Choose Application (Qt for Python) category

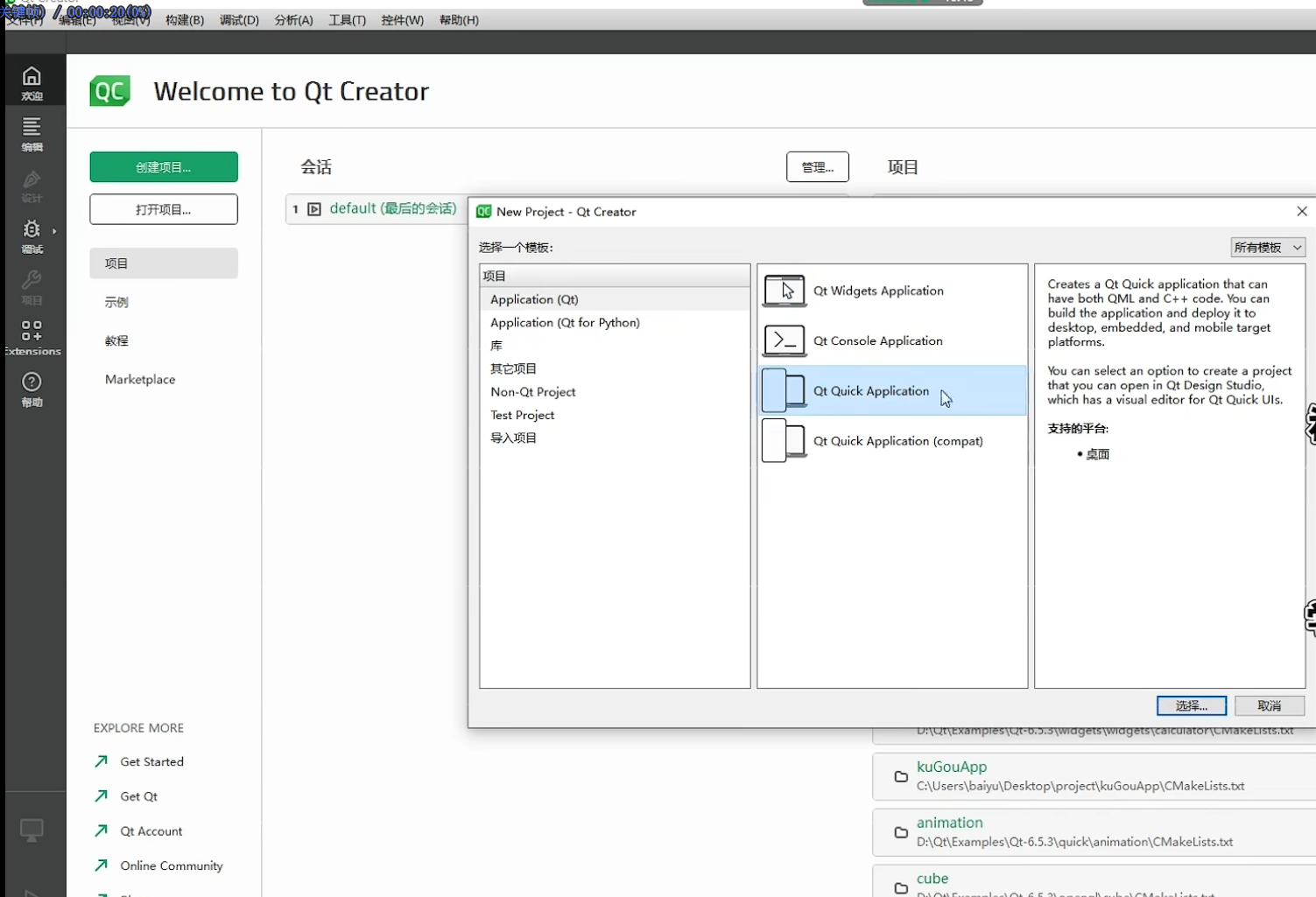click(565, 323)
